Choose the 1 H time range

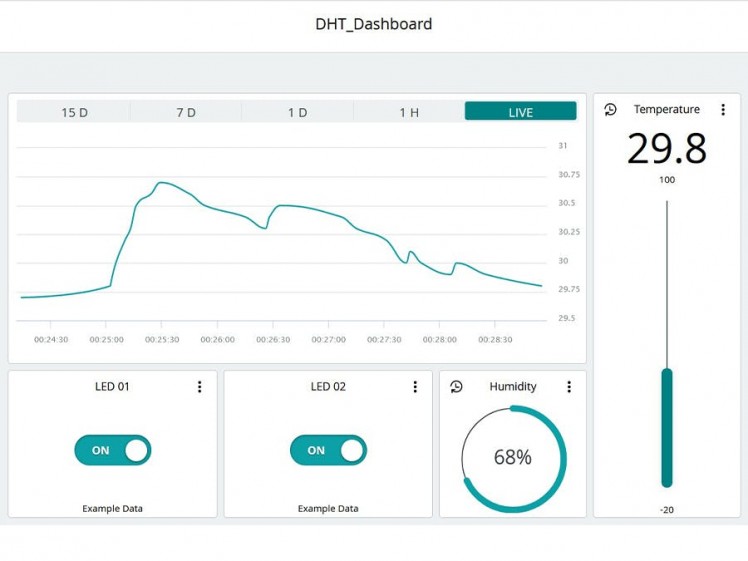pyautogui.click(x=409, y=112)
